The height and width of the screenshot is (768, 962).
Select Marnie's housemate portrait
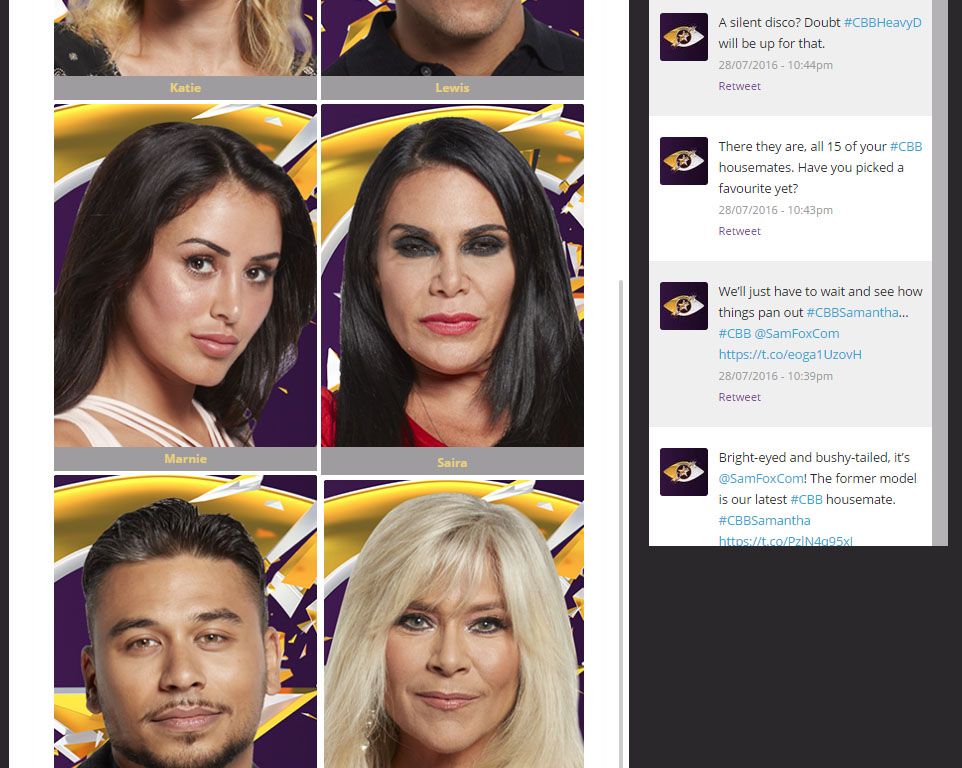coord(185,275)
